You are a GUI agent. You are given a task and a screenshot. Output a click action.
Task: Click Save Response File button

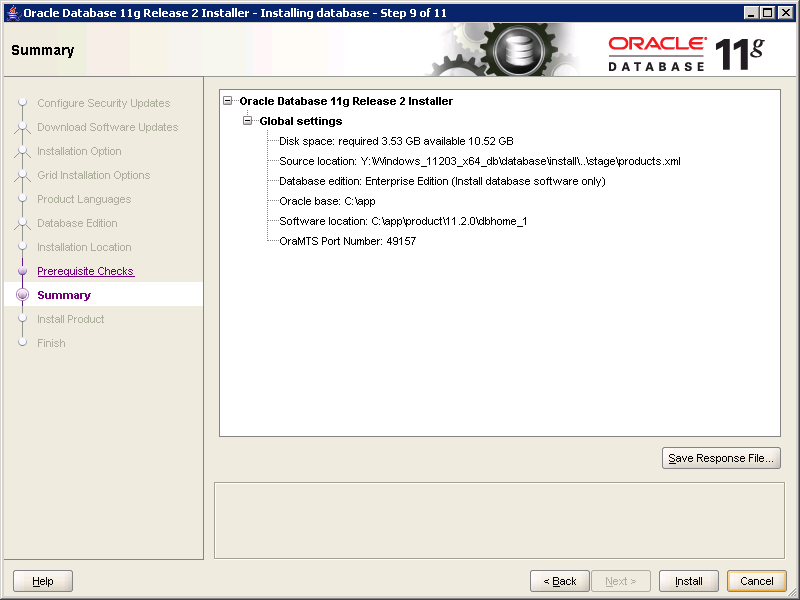[x=721, y=458]
